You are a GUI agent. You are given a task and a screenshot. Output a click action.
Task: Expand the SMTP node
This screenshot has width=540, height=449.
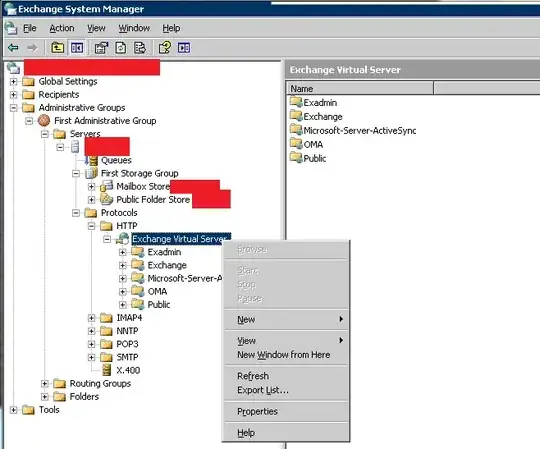[91, 357]
